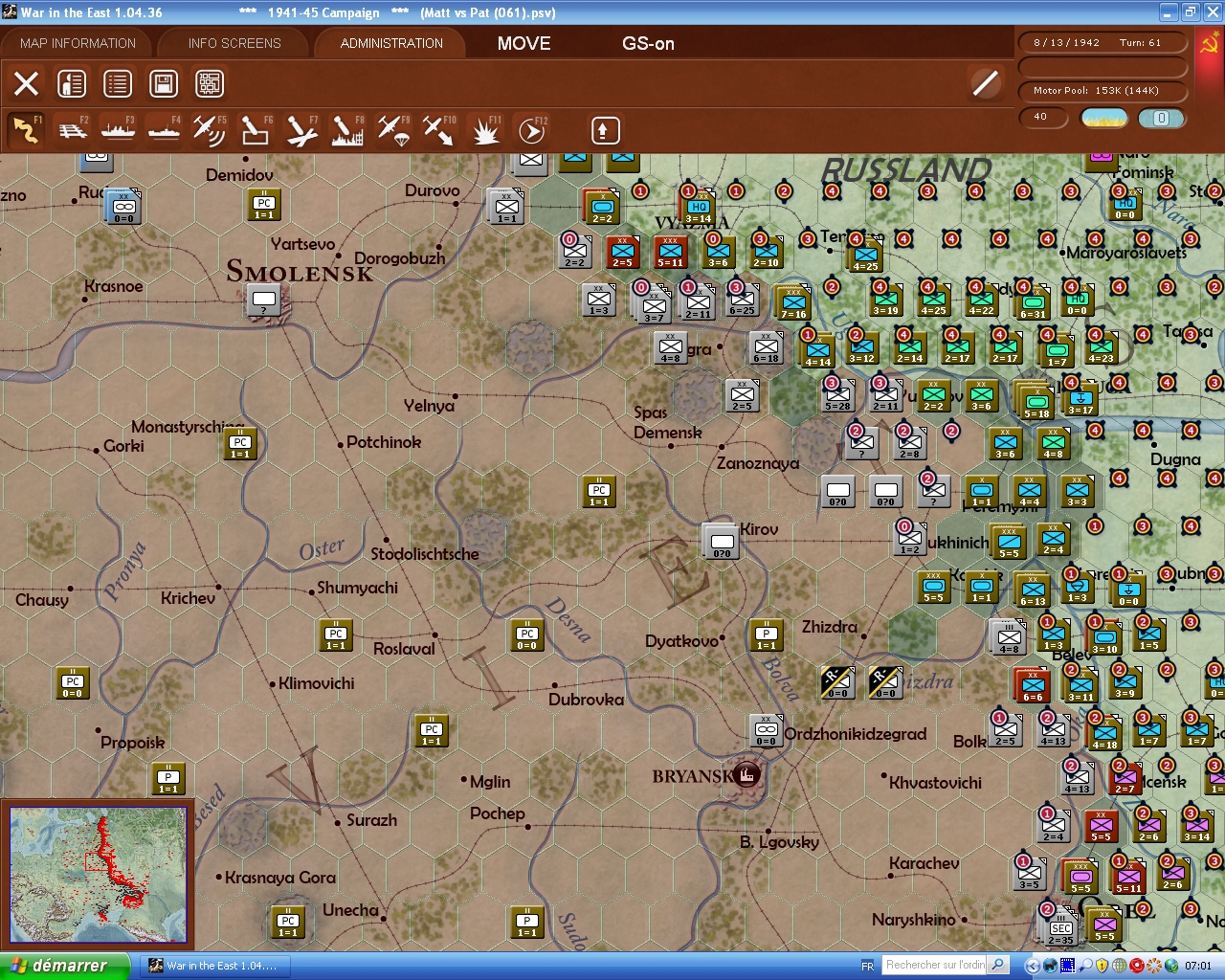Open the brick-pattern icon next to the save disk
This screenshot has height=980, width=1225.
coord(210,83)
